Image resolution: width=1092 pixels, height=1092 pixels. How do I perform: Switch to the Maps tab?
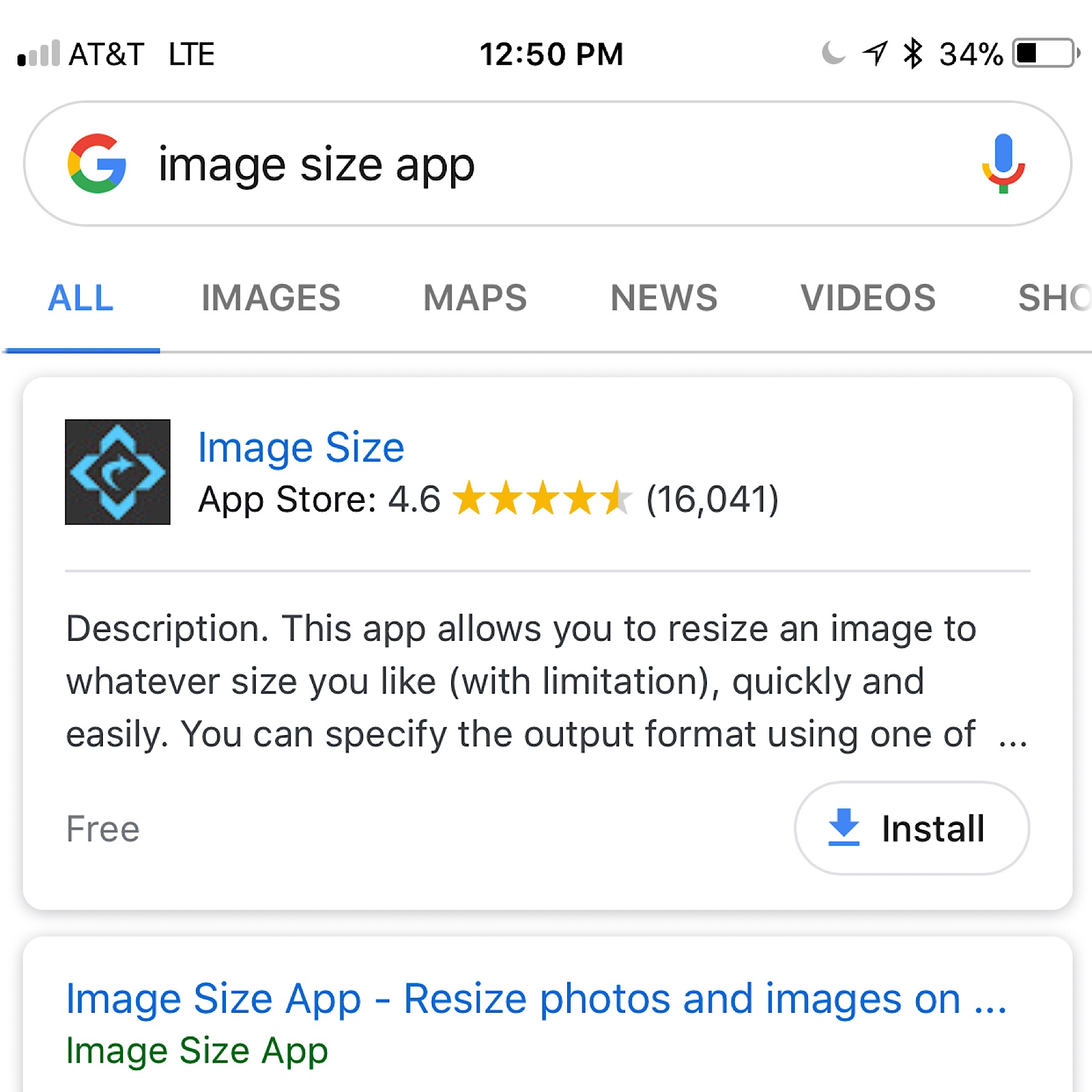click(475, 298)
